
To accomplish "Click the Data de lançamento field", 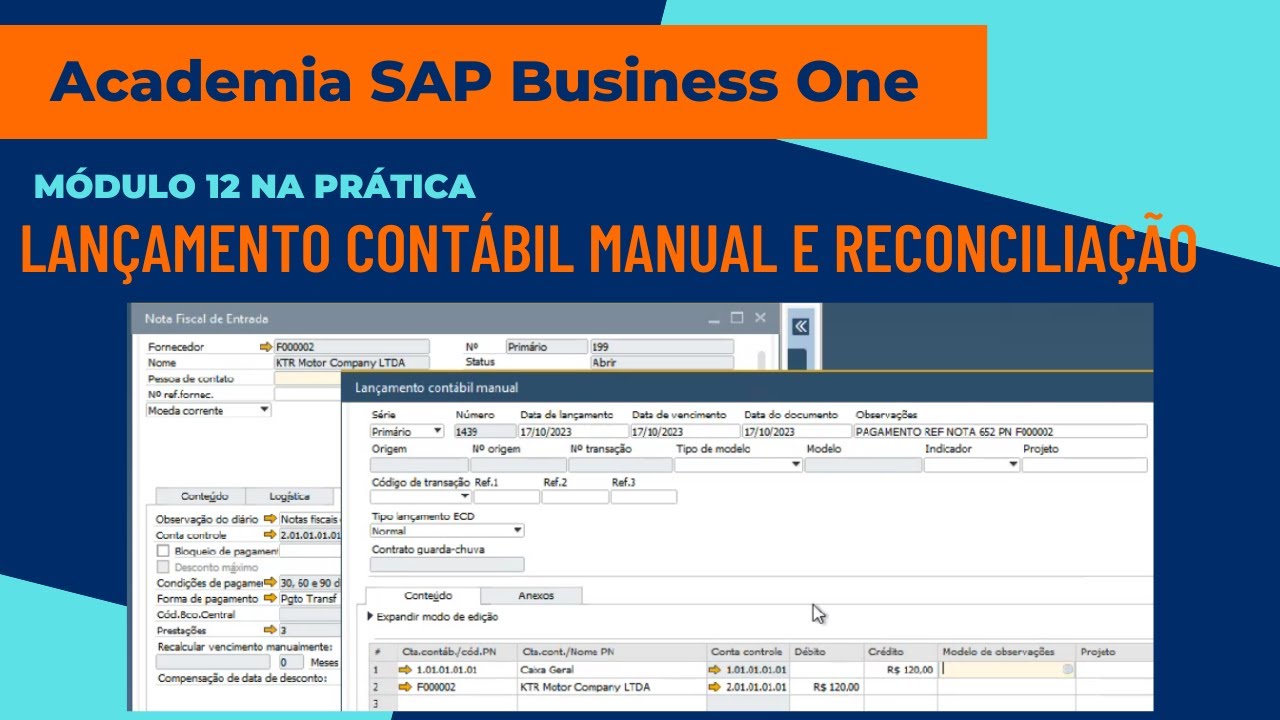I will [x=573, y=432].
